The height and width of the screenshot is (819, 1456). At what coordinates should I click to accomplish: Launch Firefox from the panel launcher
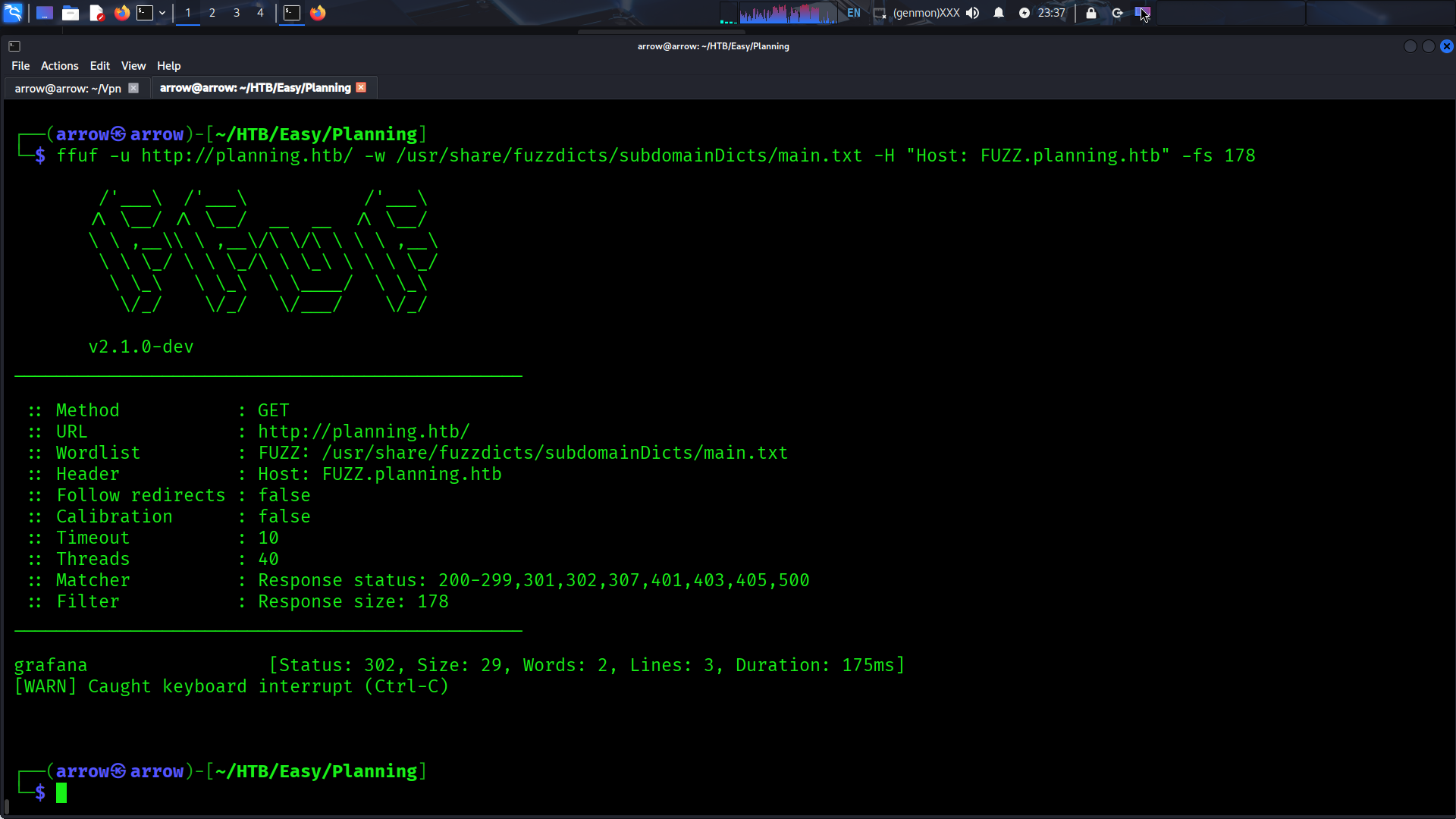pos(121,13)
